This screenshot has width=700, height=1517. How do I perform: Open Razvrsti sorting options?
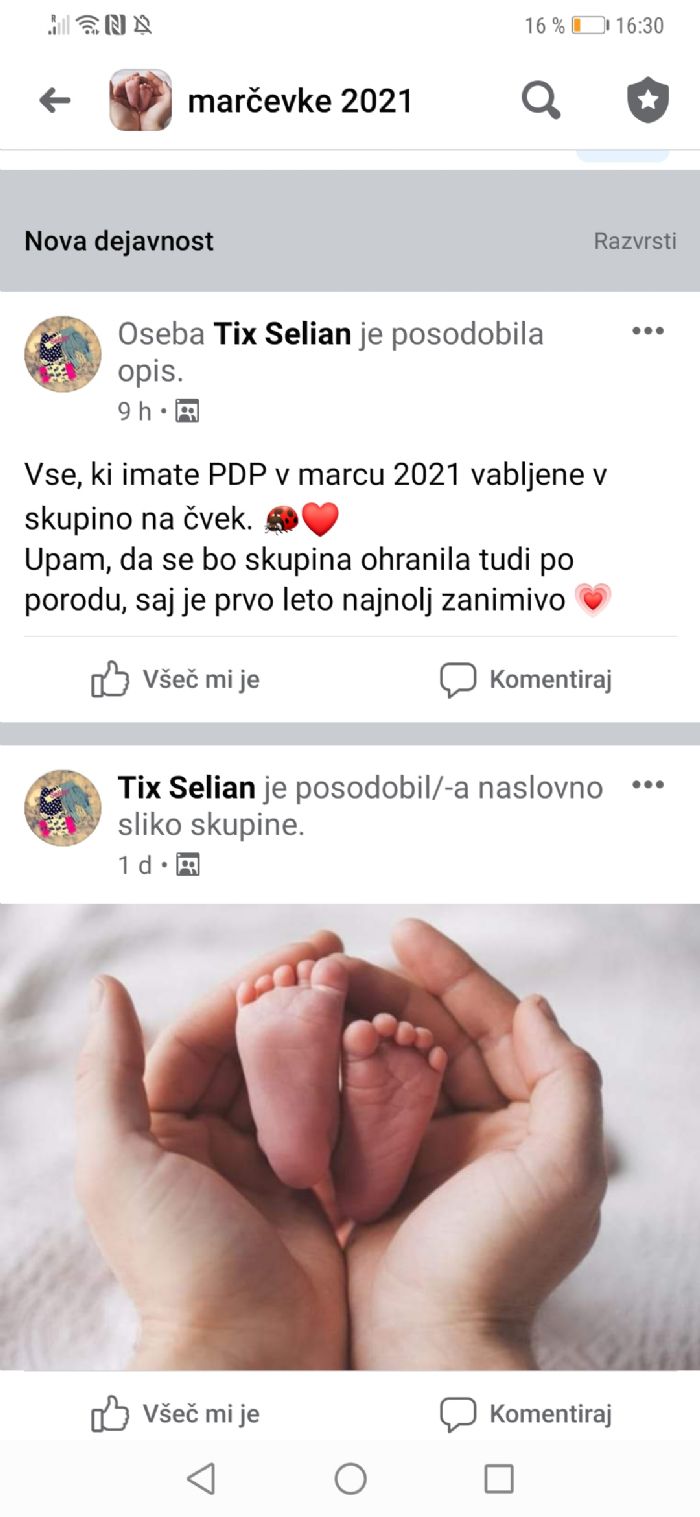pos(635,241)
